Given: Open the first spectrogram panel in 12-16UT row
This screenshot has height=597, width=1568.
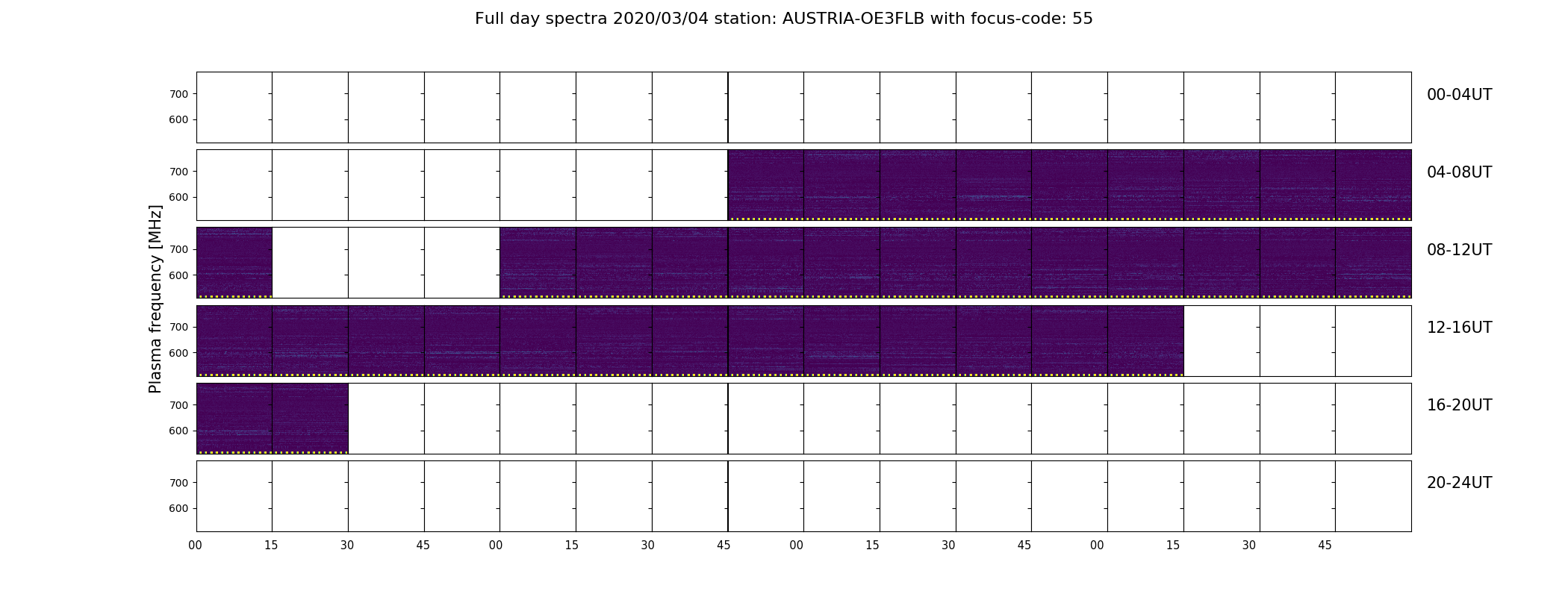Looking at the screenshot, I should coord(234,340).
